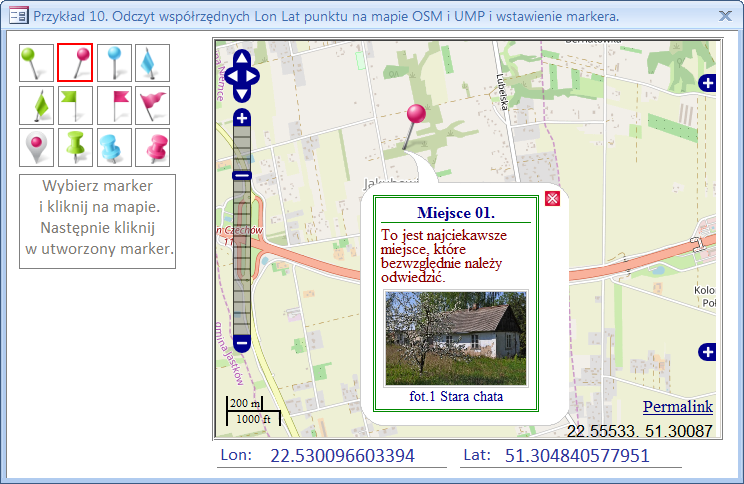Pick the pink waving pennant marker
The width and height of the screenshot is (744, 484).
coord(152,105)
